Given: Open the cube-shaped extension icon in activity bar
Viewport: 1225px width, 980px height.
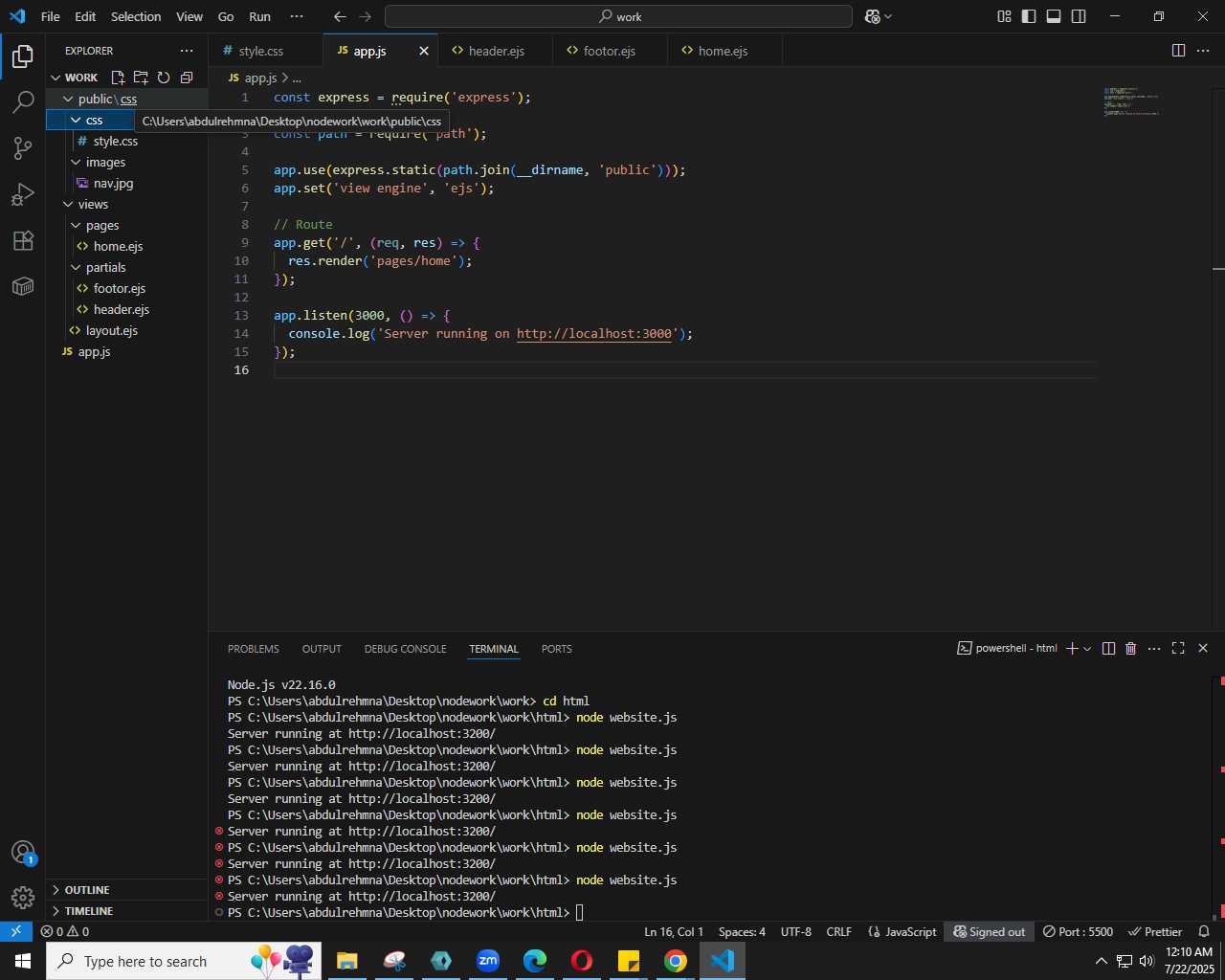Looking at the screenshot, I should [23, 286].
